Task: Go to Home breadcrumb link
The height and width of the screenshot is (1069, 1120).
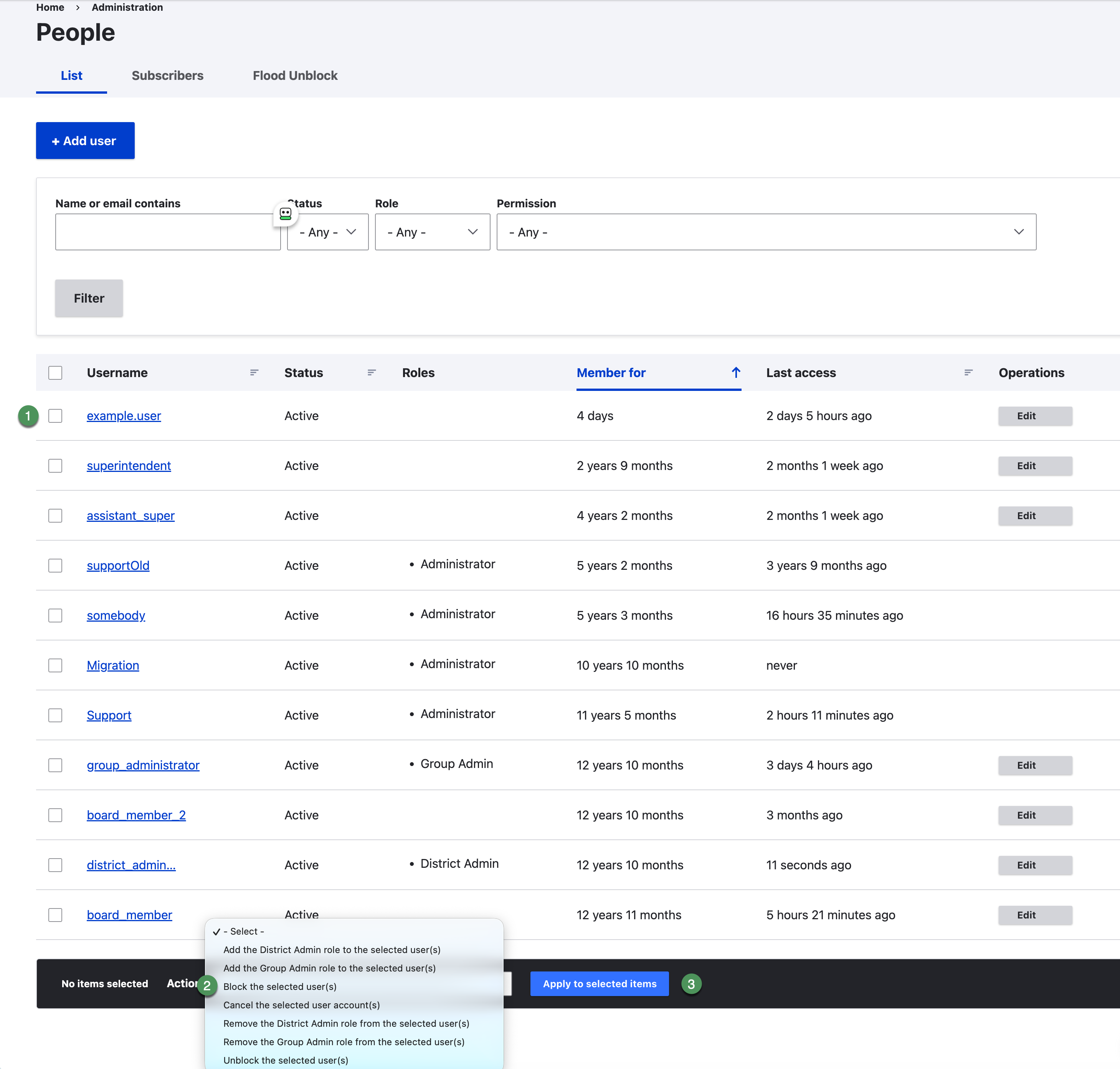Action: click(50, 7)
